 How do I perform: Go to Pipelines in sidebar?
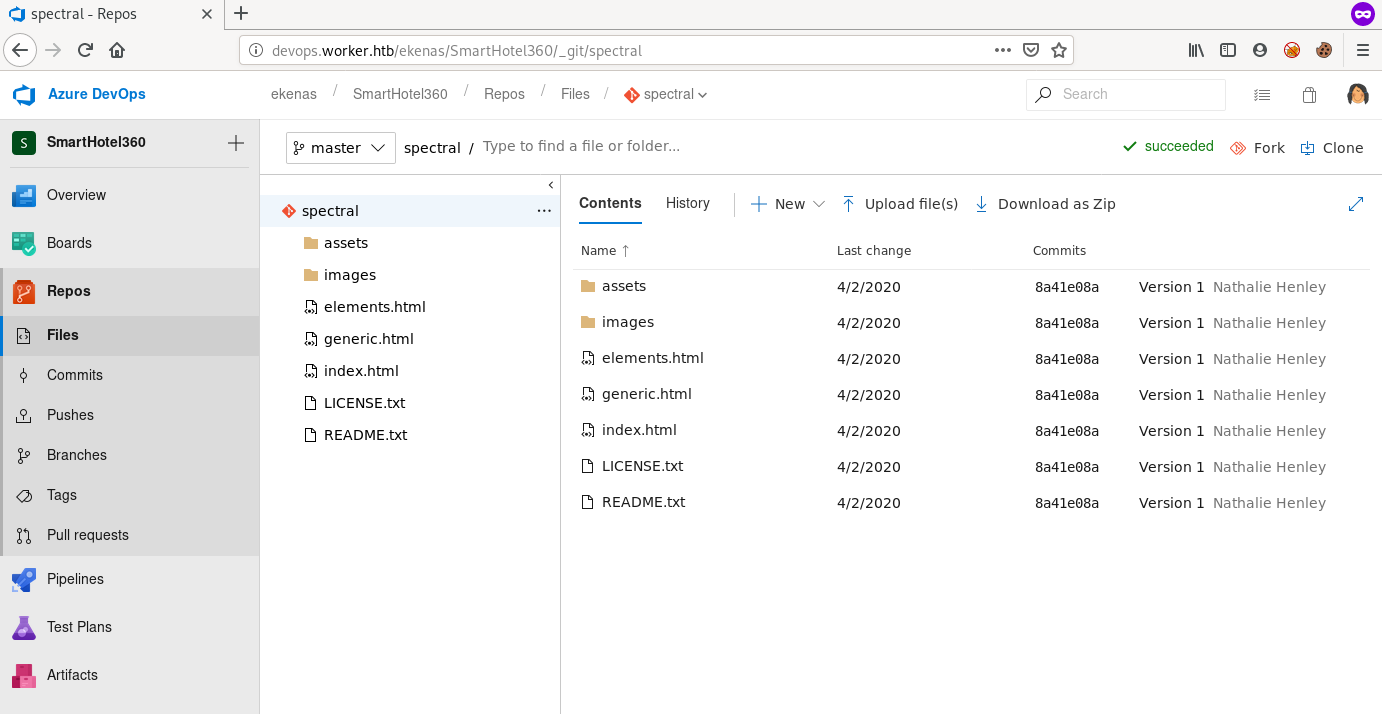click(75, 579)
